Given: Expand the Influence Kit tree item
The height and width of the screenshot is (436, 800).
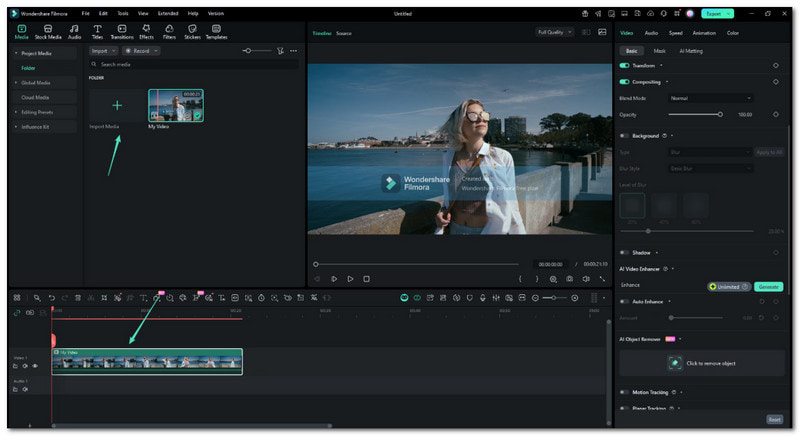Looking at the screenshot, I should tap(16, 127).
